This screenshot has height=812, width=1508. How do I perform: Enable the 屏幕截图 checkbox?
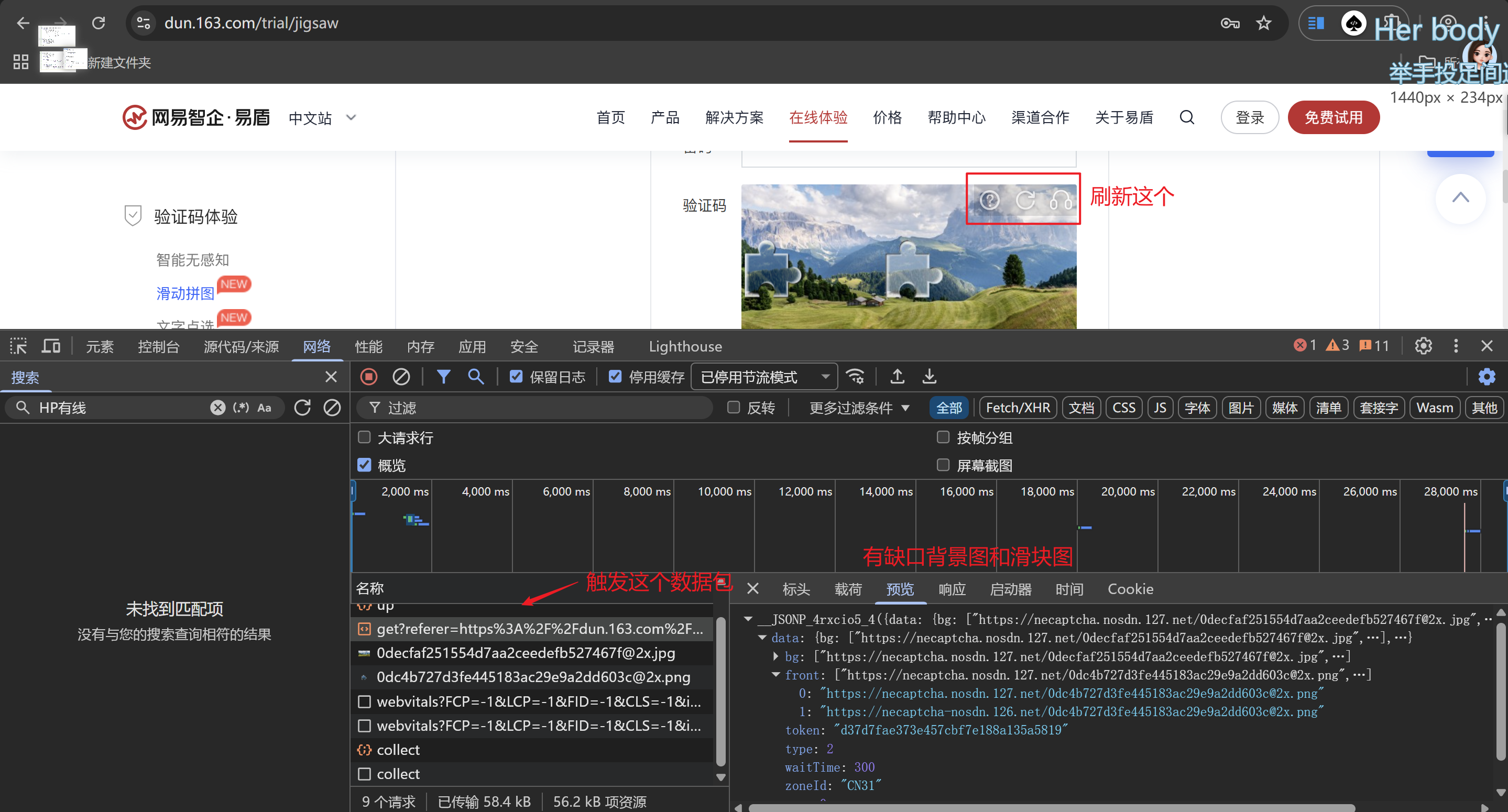943,465
